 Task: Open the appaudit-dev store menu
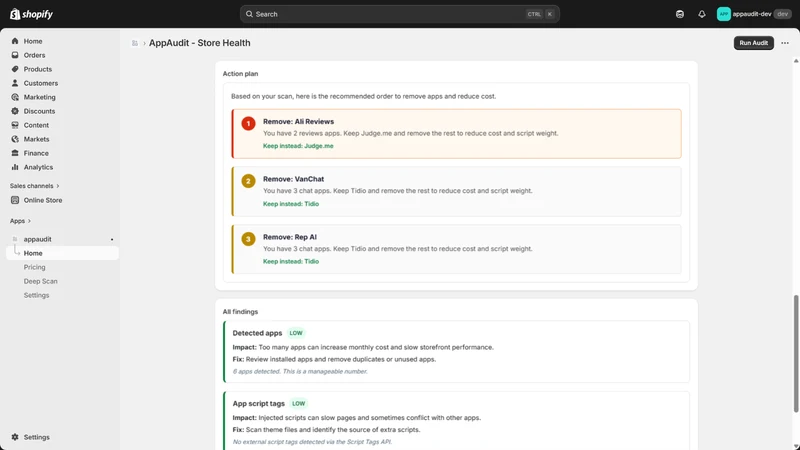click(754, 14)
